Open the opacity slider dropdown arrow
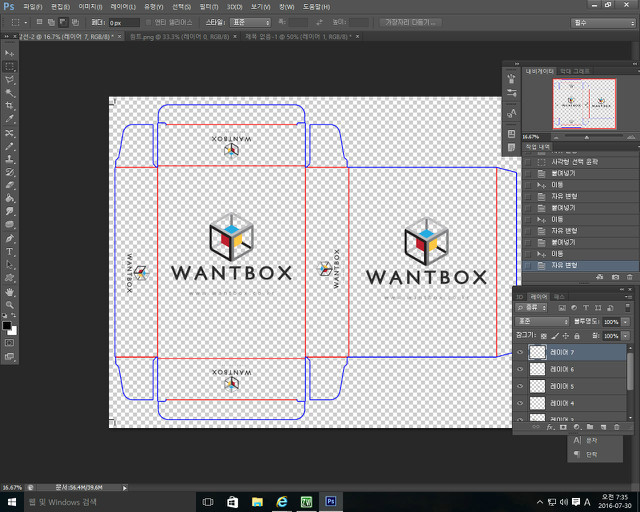Image resolution: width=640 pixels, height=512 pixels. click(626, 322)
